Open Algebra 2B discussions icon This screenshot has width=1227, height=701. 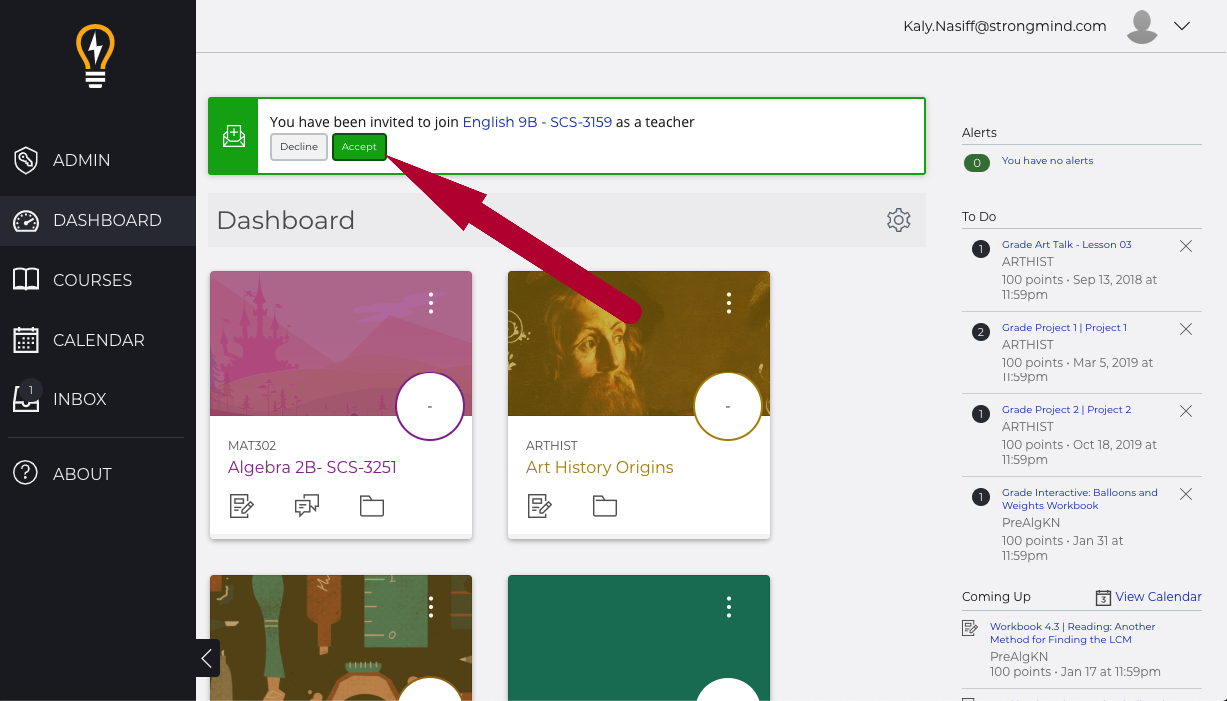[307, 506]
